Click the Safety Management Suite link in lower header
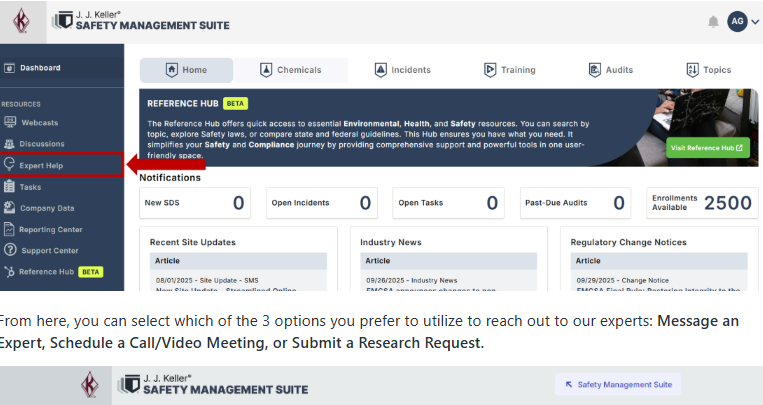 [618, 385]
